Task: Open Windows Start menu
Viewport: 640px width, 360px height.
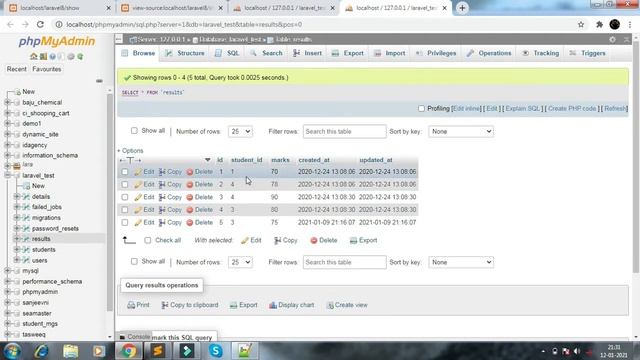Action: [x=12, y=351]
